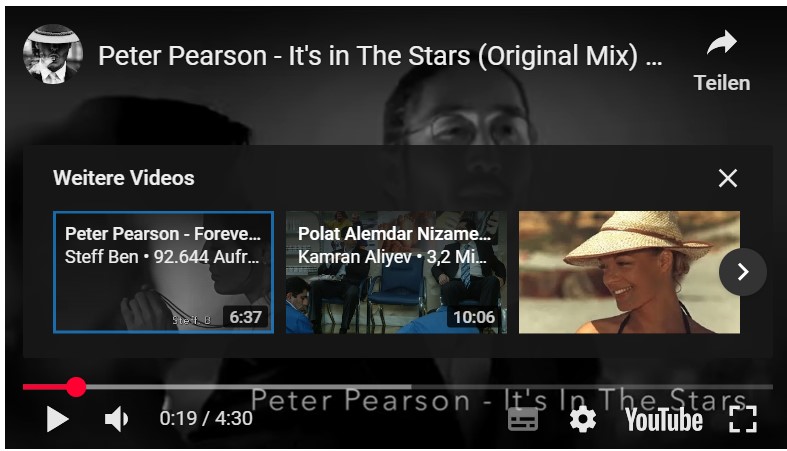
Task: Click the Steff Ben channel name text
Action: coord(101,257)
